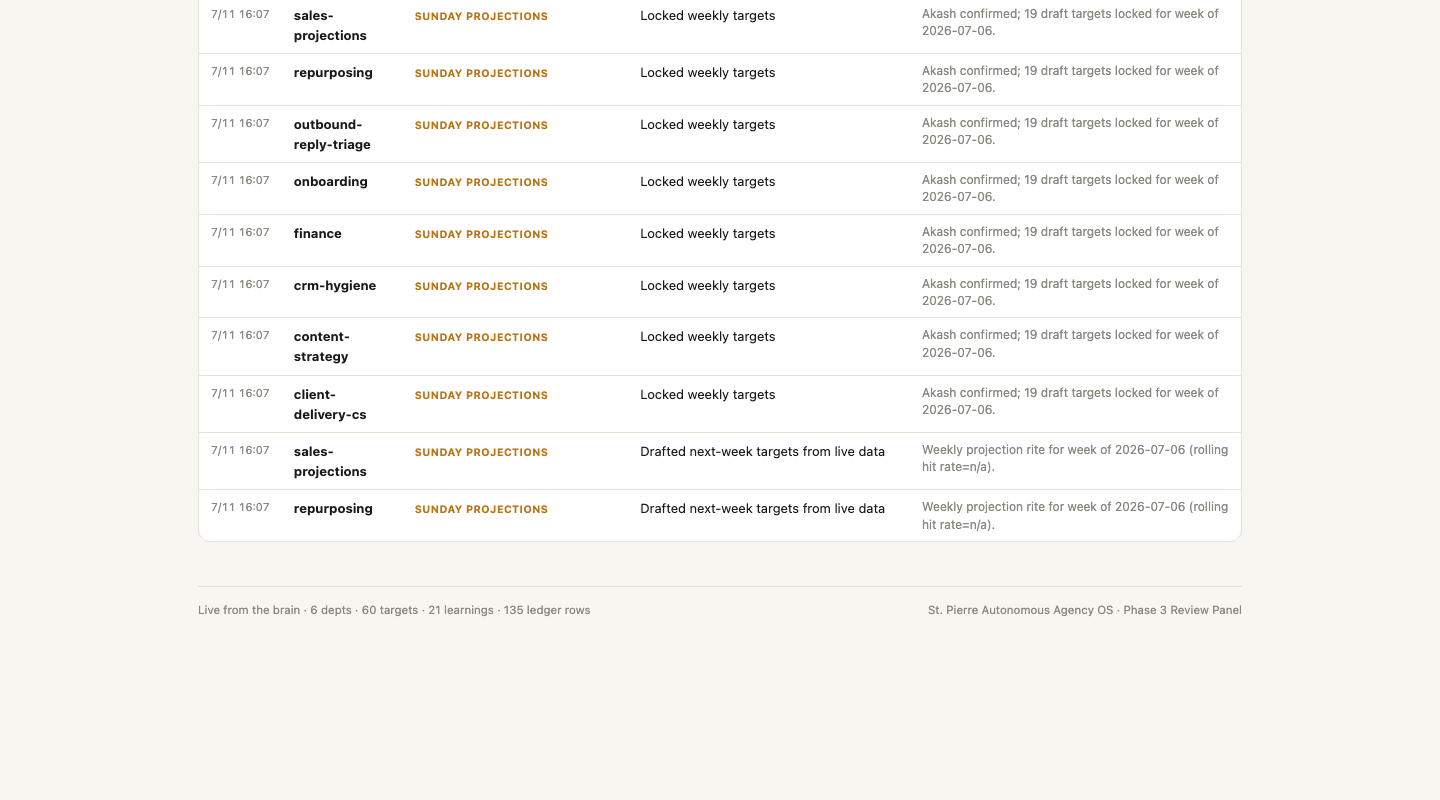Viewport: 1440px width, 800px height.
Task: Select Sunday Projections tag in crm-hygiene row
Action: 481,286
